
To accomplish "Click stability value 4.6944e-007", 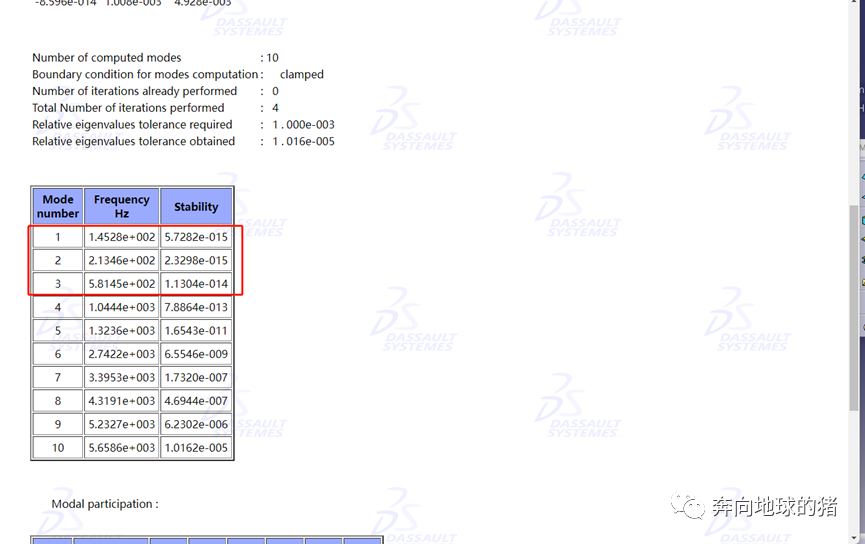I will click(x=196, y=401).
